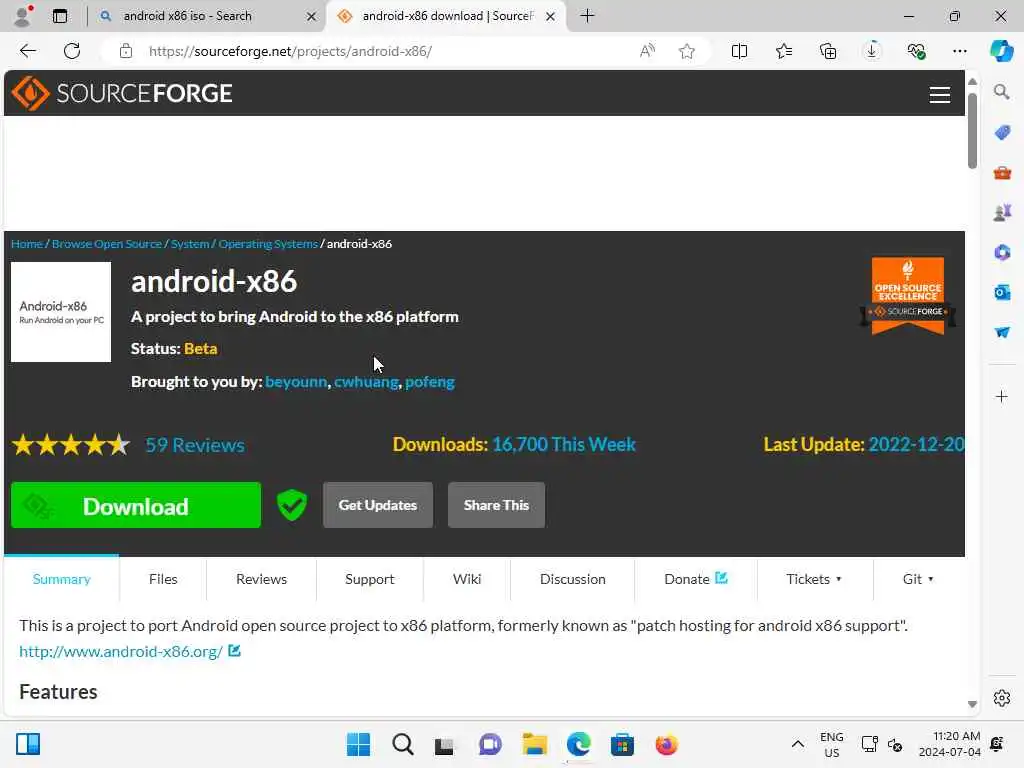Open Windows Start menu
1024x768 pixels.
358,744
